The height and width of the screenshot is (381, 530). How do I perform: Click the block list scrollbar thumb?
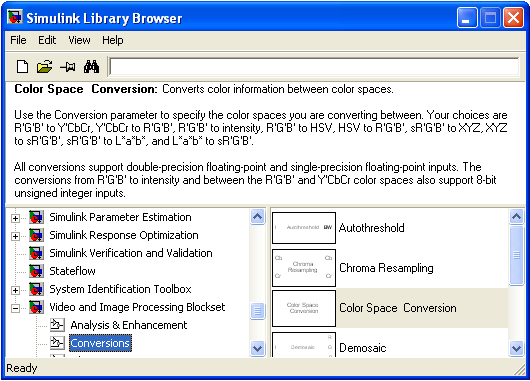point(516,255)
